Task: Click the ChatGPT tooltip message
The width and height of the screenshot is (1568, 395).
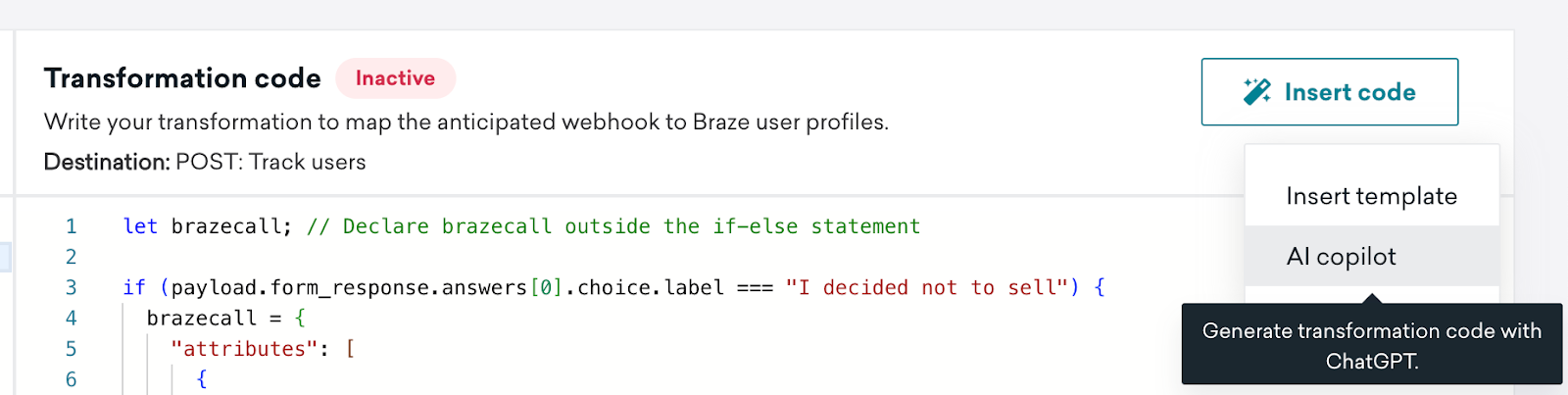Action: [x=1372, y=346]
